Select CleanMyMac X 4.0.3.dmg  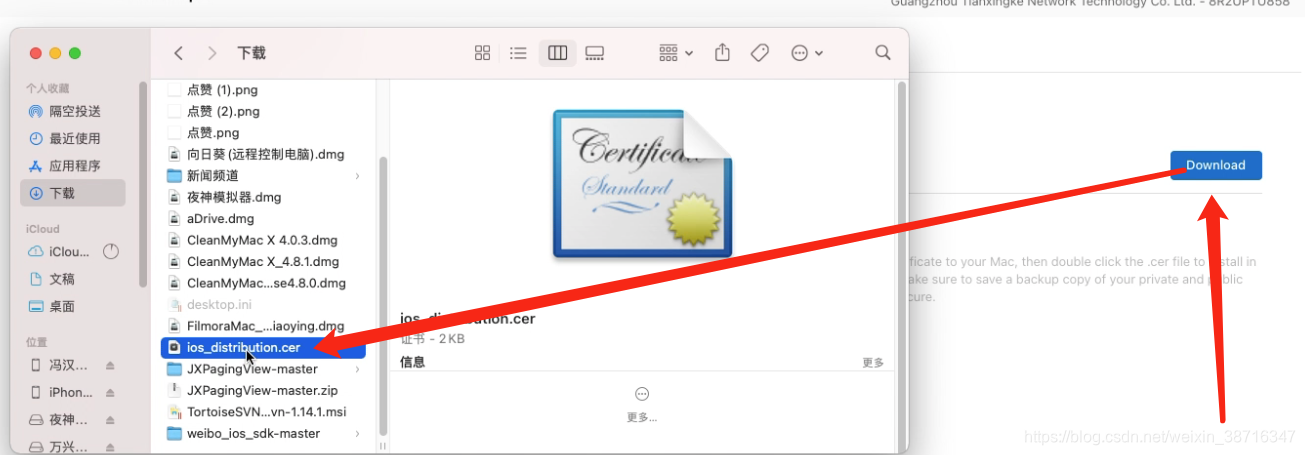[x=263, y=240]
